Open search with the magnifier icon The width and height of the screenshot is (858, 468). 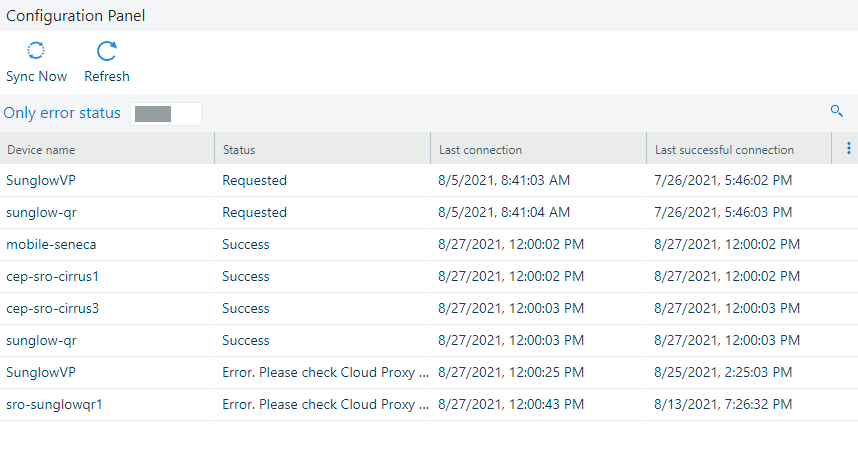(x=837, y=111)
